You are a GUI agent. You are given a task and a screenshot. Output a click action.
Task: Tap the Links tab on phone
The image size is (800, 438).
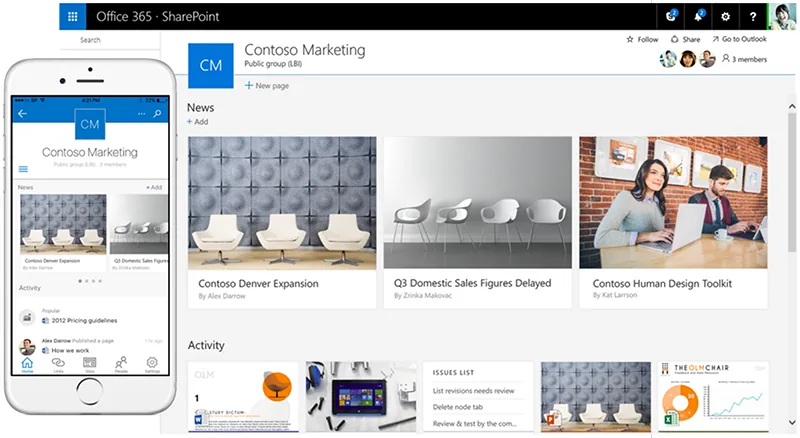(58, 364)
